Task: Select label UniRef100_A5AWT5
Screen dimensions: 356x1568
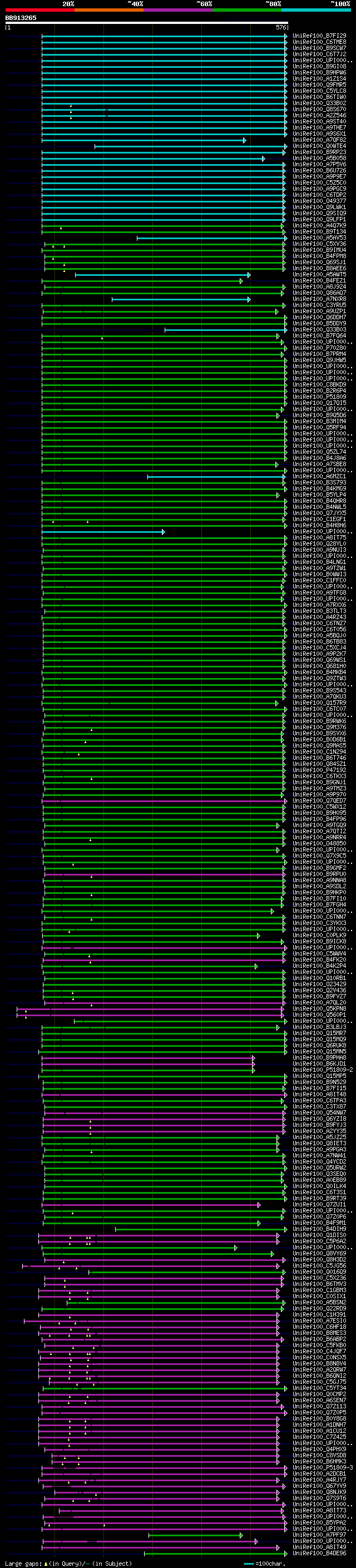Action: [319, 275]
